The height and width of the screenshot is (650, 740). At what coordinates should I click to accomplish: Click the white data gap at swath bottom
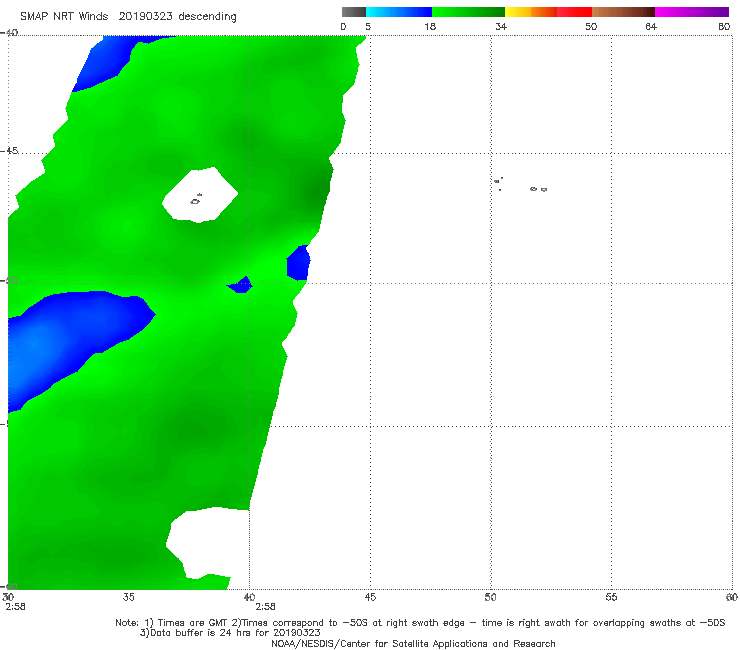(208, 543)
